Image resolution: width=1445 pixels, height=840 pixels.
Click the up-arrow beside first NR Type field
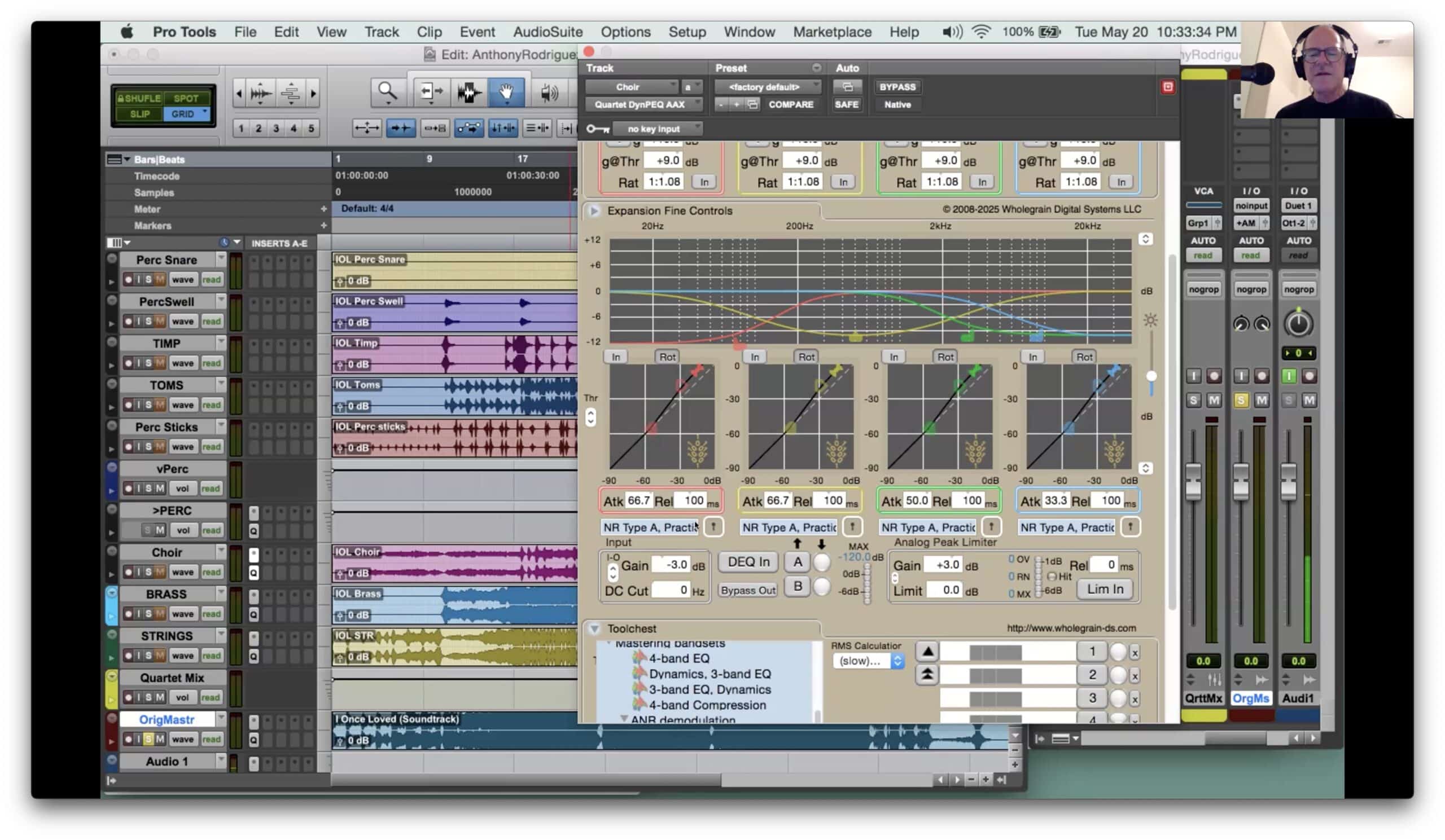(x=713, y=526)
